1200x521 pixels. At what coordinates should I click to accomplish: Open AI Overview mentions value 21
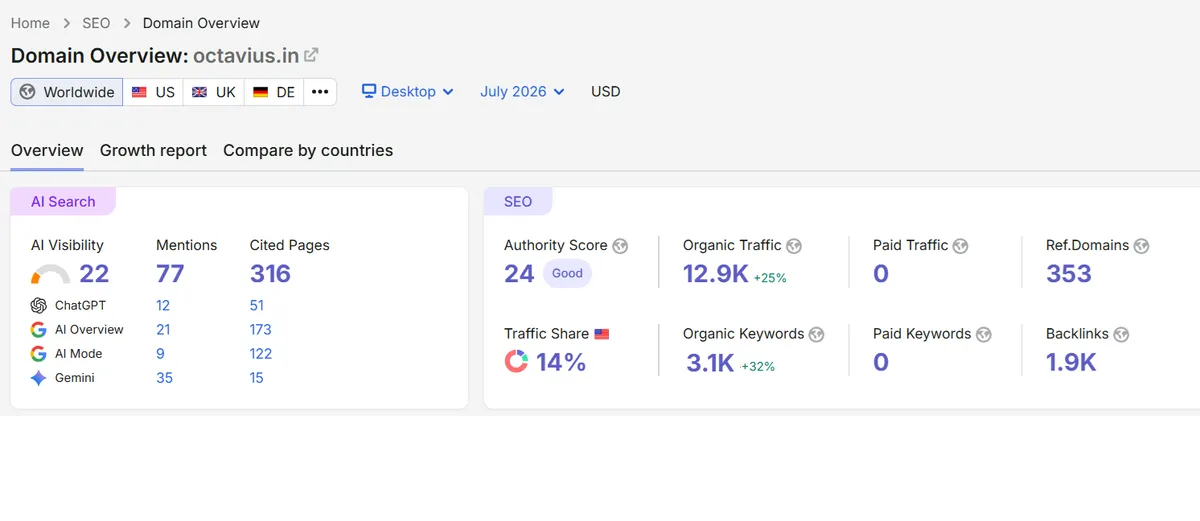click(x=163, y=329)
